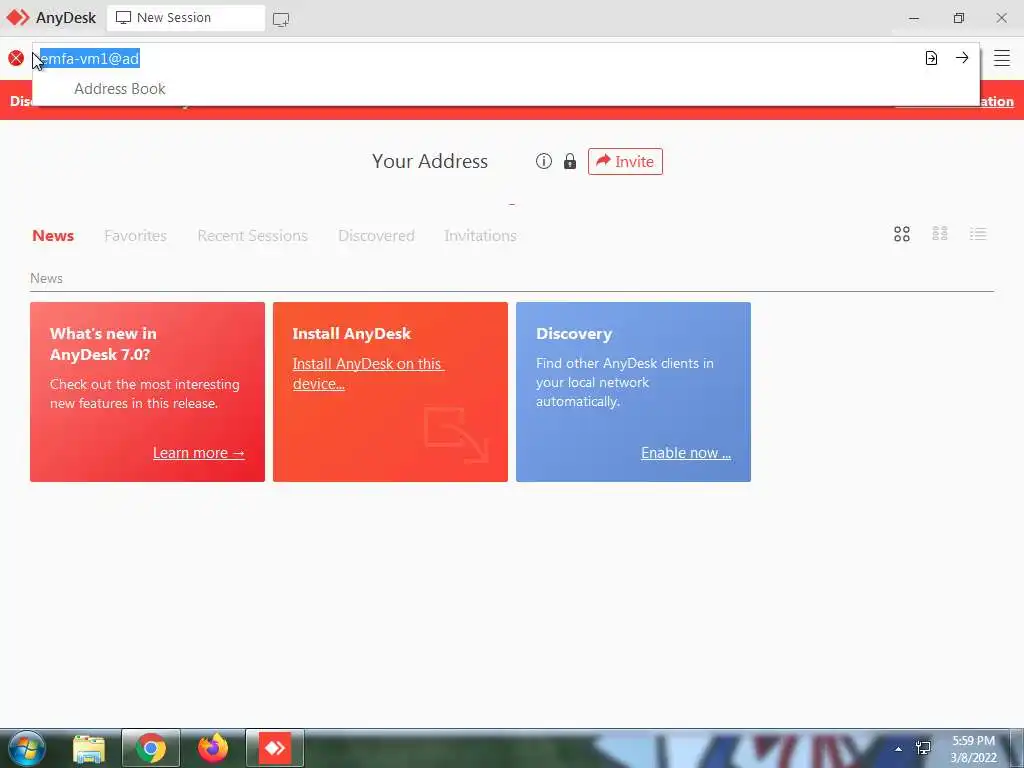Viewport: 1024px width, 768px height.
Task: Launch Google Chrome from the taskbar
Action: pos(151,748)
